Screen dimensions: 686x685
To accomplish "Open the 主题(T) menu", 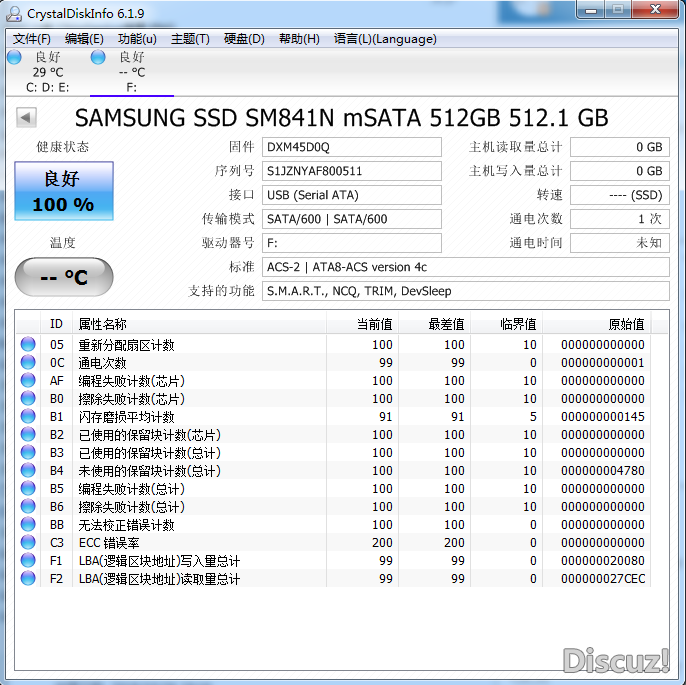I will tap(190, 39).
